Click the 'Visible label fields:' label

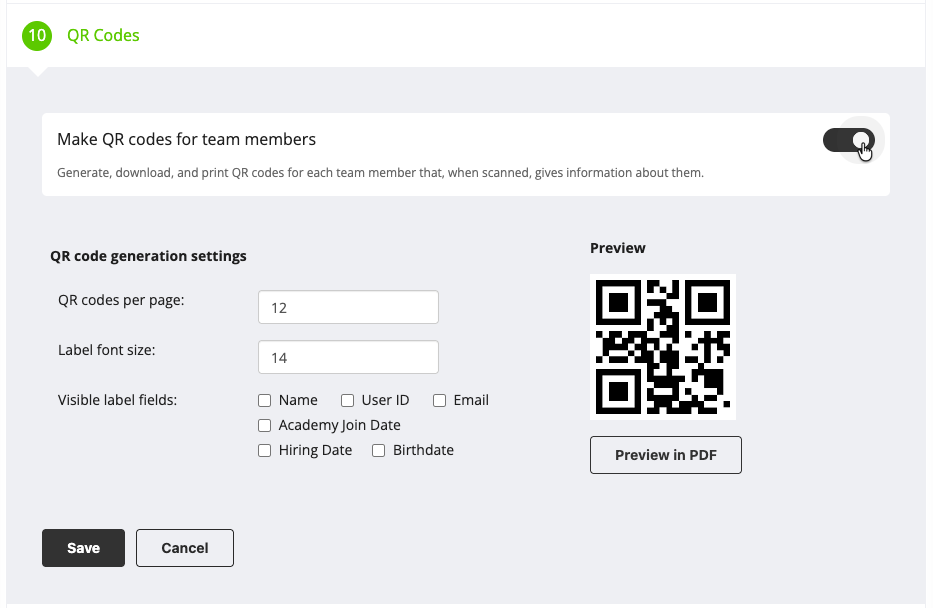click(117, 400)
